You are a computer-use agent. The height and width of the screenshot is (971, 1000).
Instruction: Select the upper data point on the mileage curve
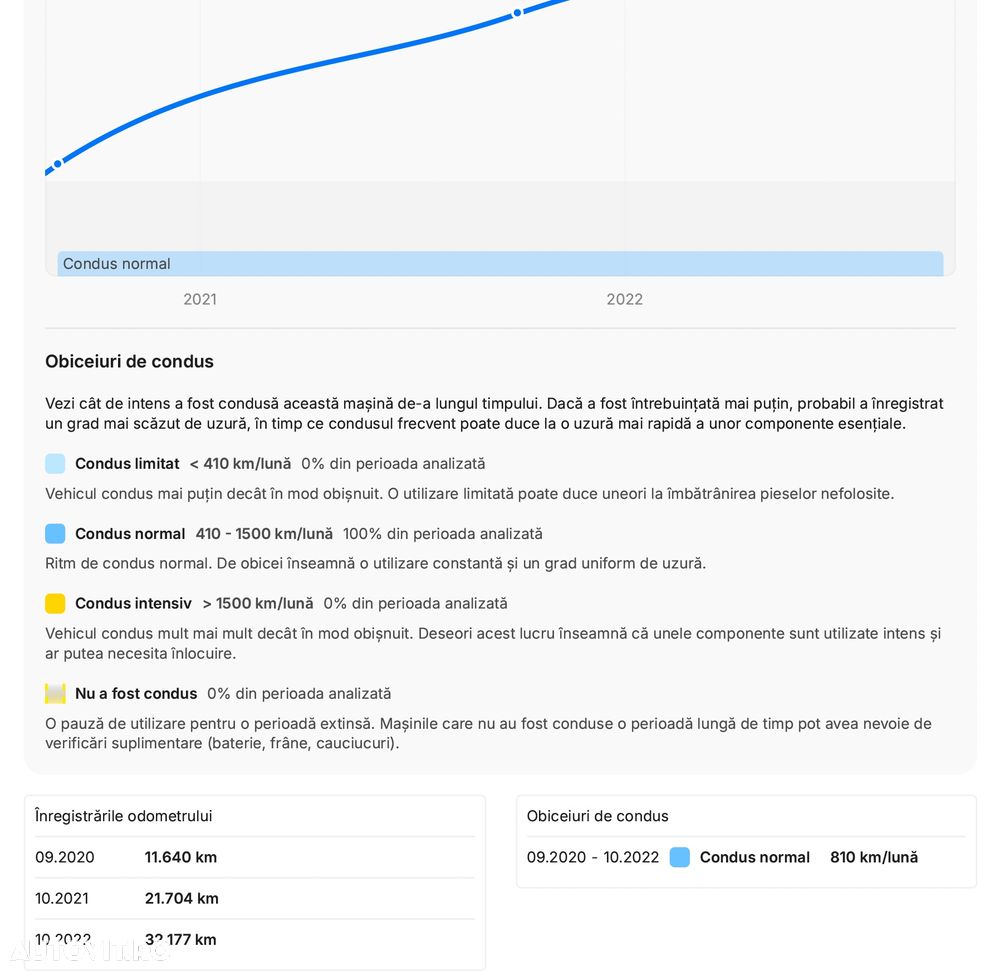pos(517,13)
